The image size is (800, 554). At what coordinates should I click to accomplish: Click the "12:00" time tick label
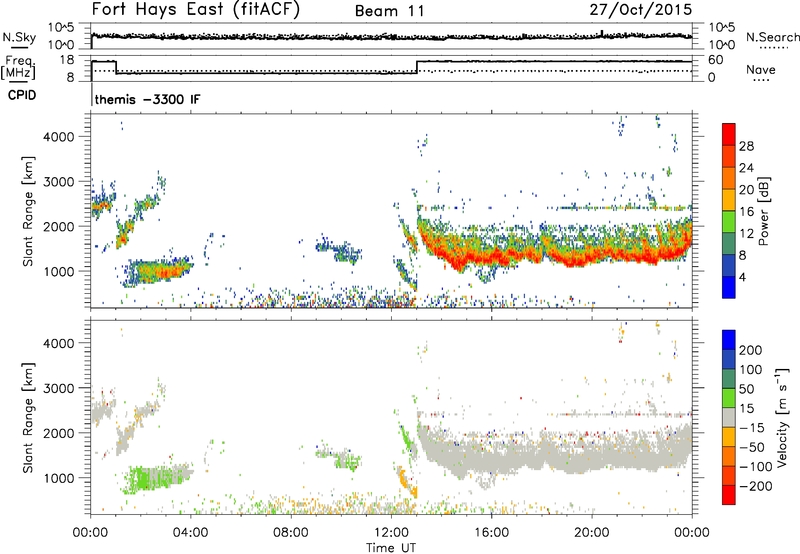[x=391, y=533]
